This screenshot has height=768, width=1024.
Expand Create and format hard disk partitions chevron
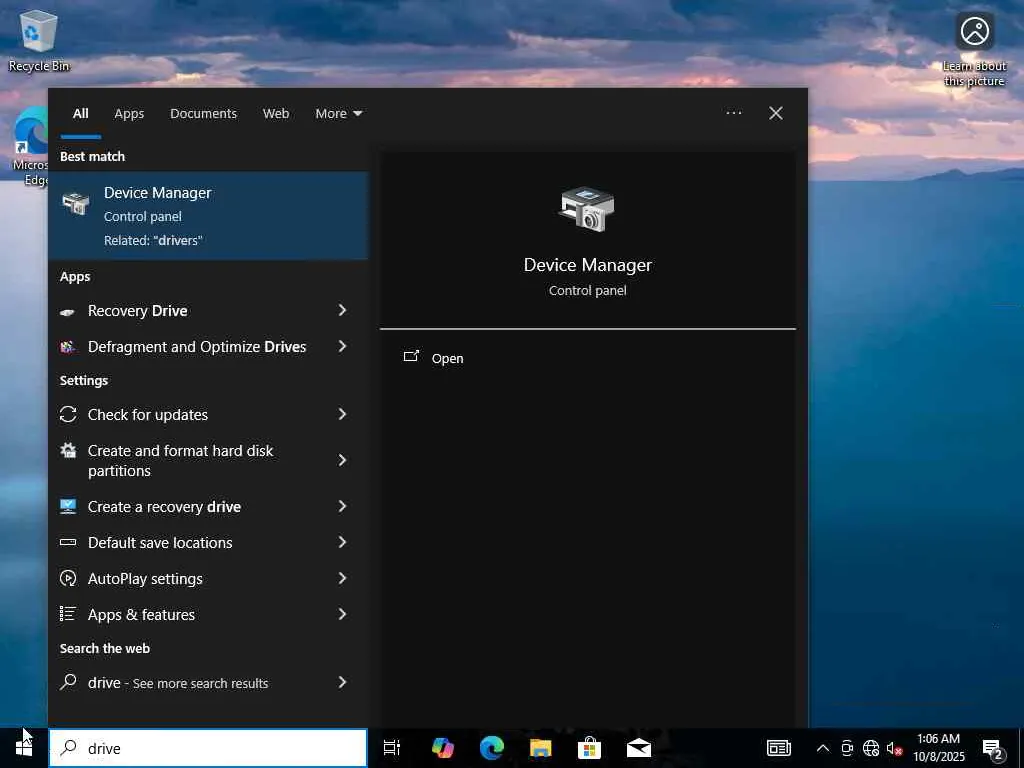[342, 460]
